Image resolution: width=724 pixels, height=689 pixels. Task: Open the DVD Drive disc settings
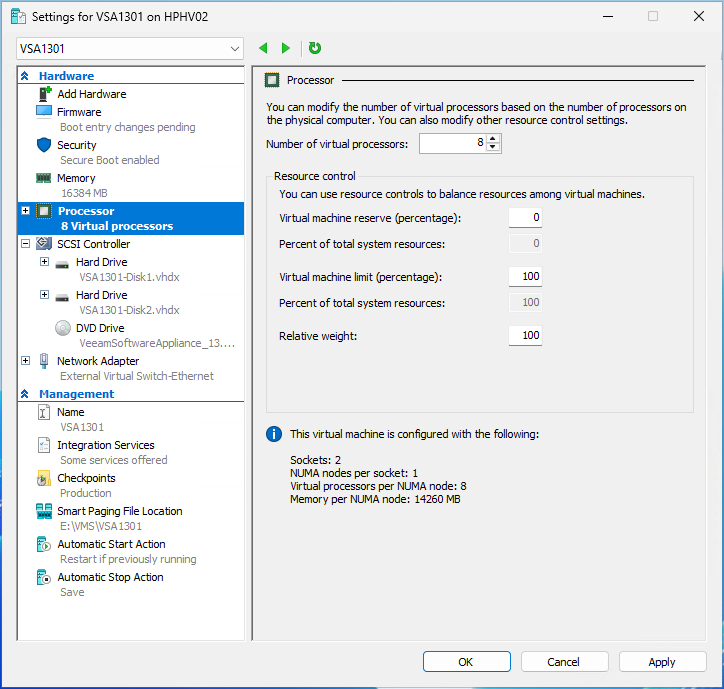[x=62, y=328]
